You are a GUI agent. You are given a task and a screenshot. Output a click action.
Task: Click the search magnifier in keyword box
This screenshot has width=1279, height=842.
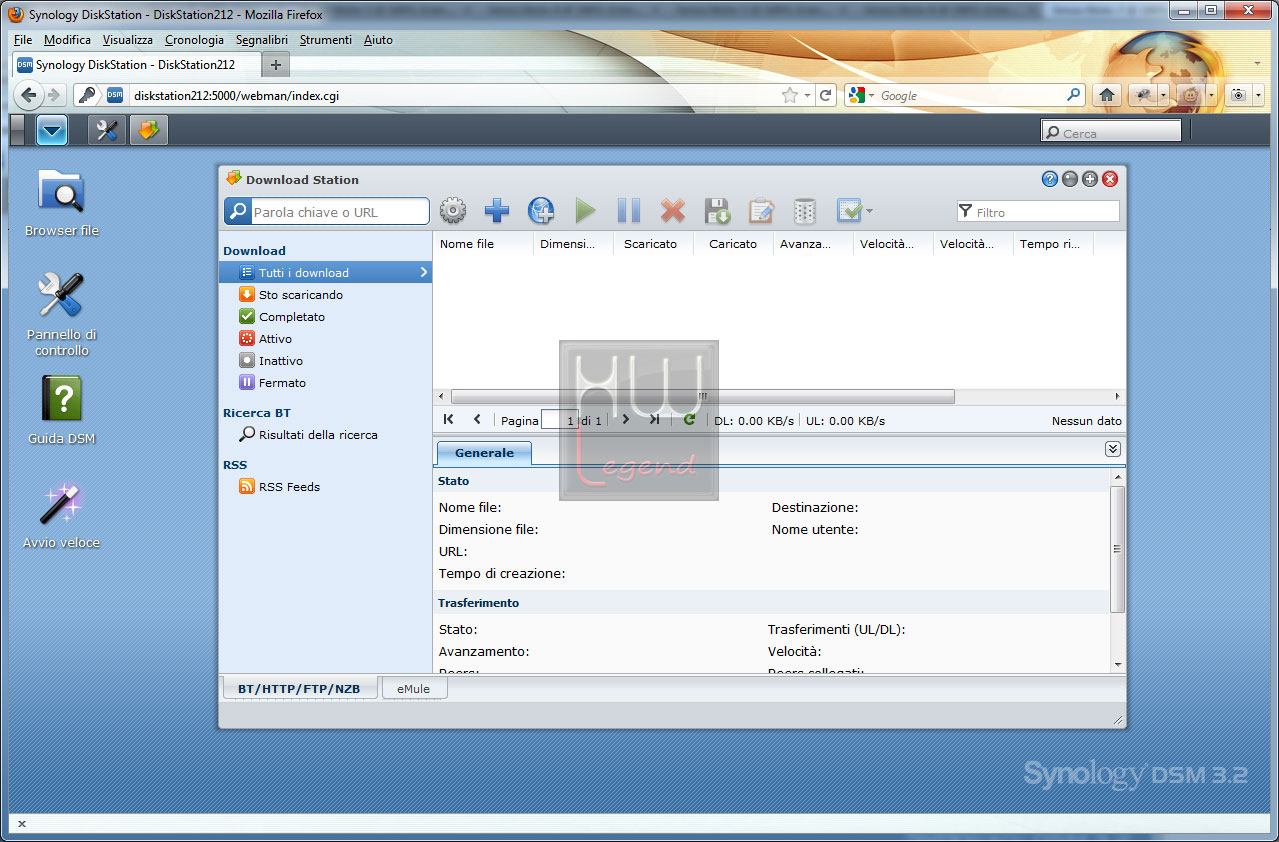pos(237,211)
